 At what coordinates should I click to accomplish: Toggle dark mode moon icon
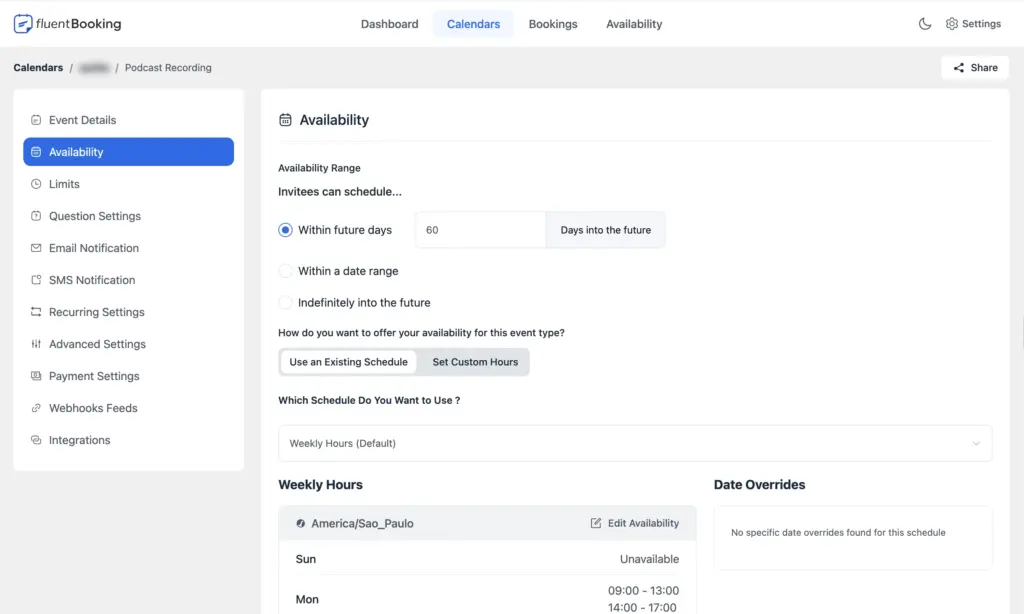pos(925,24)
